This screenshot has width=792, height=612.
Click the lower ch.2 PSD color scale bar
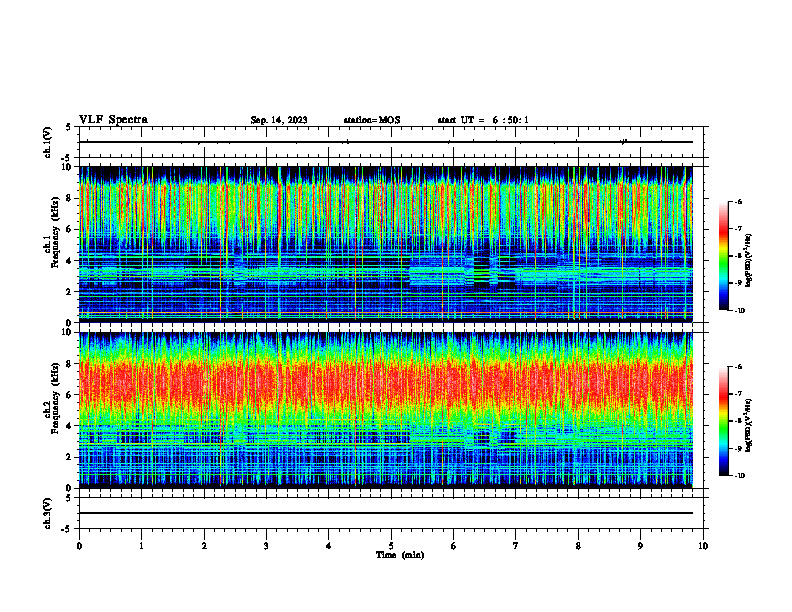724,421
